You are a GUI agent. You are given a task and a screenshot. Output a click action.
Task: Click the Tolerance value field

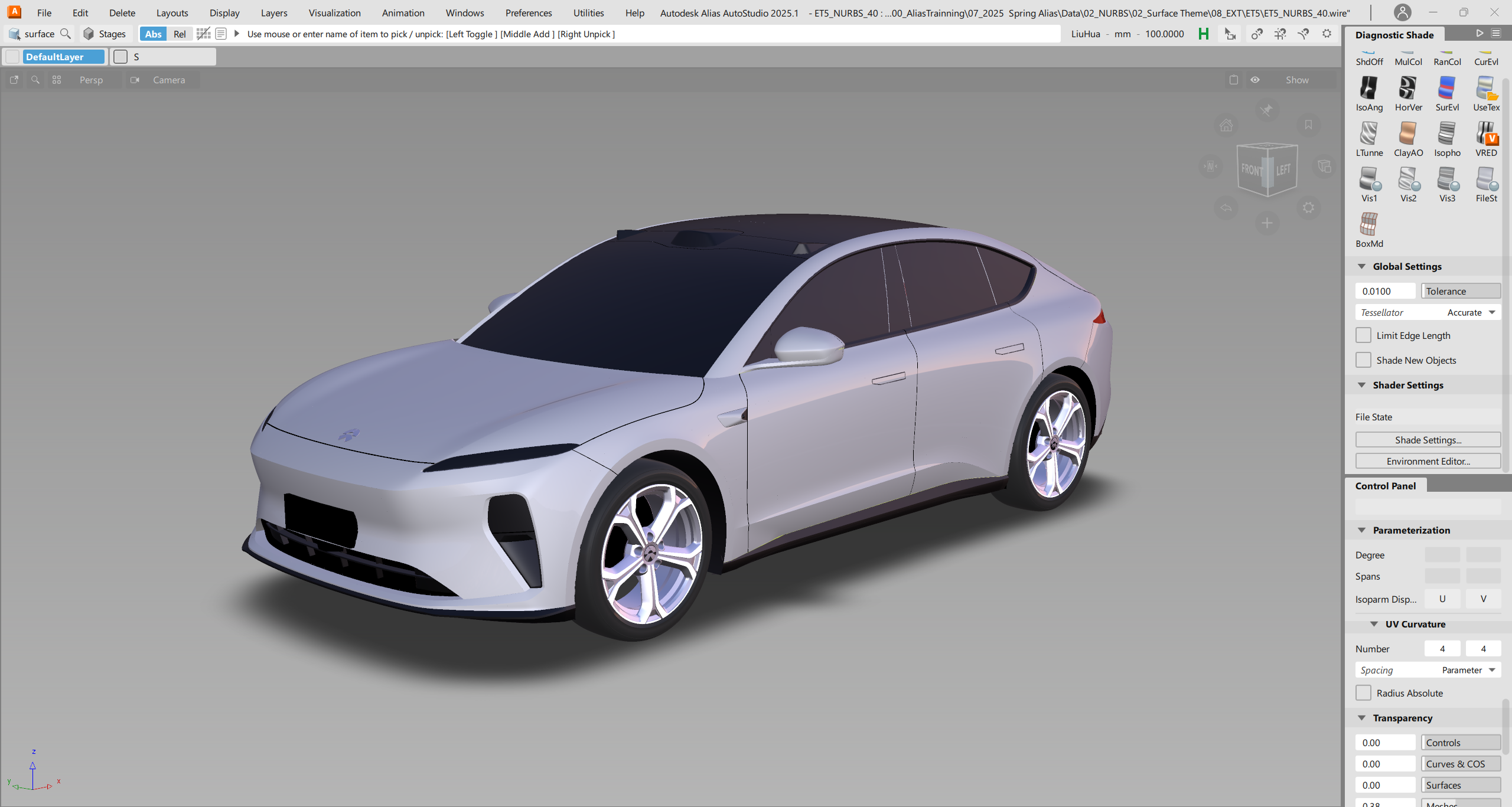pyautogui.click(x=1384, y=291)
